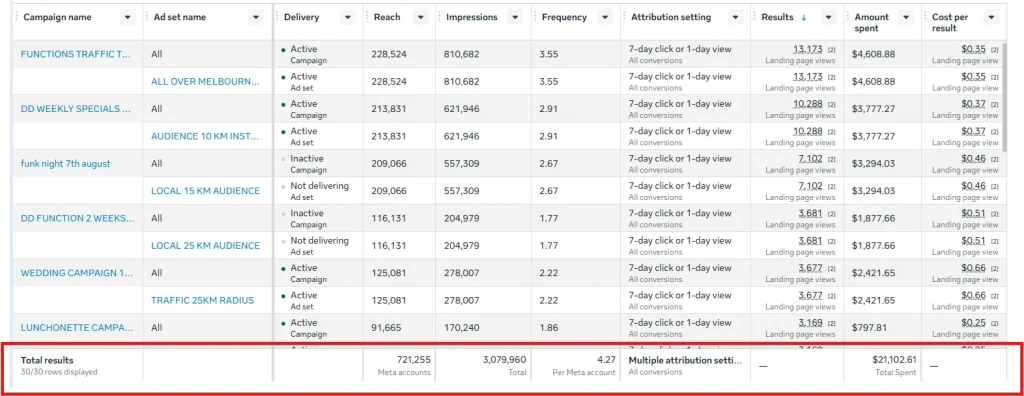Select impressions 621,946 in DD WEEKLY SPECIALS row
The height and width of the screenshot is (396, 1024).
click(462, 109)
